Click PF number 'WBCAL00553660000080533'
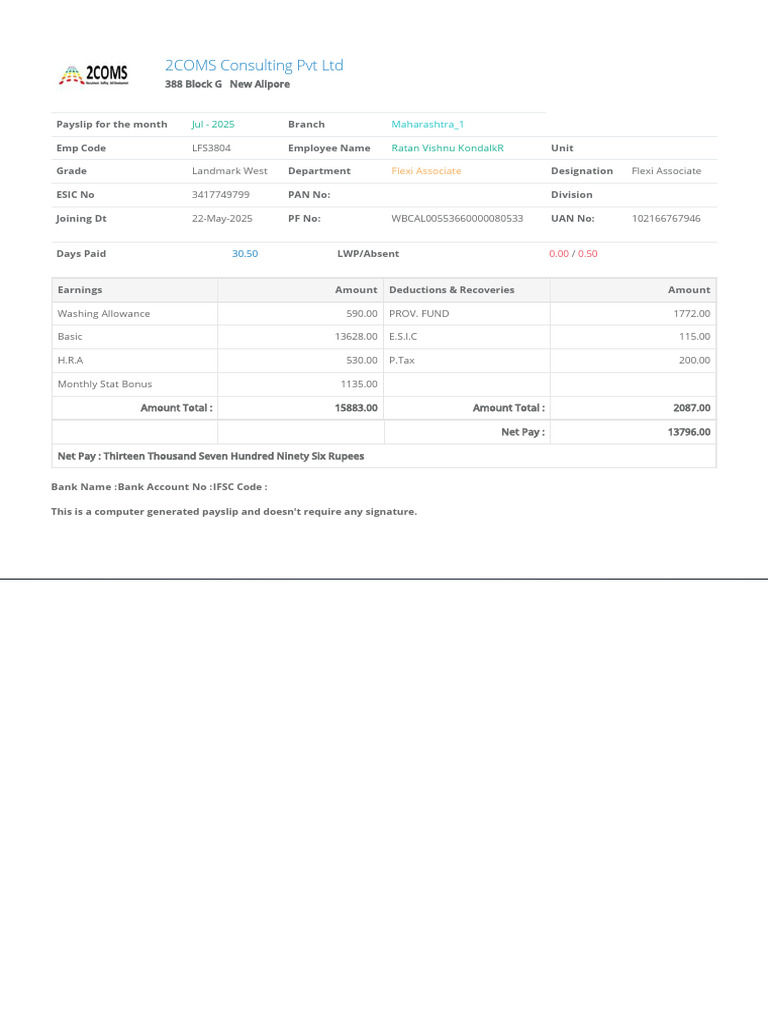This screenshot has width=768, height=1024. [457, 219]
